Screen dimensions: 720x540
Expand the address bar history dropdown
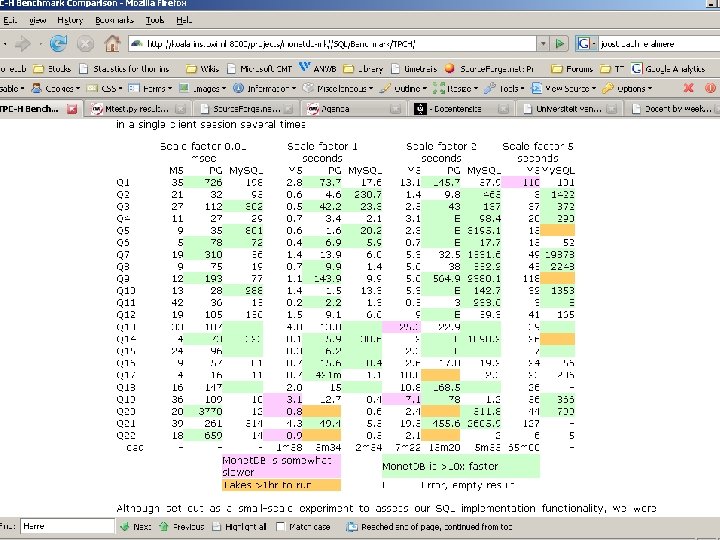[543, 44]
